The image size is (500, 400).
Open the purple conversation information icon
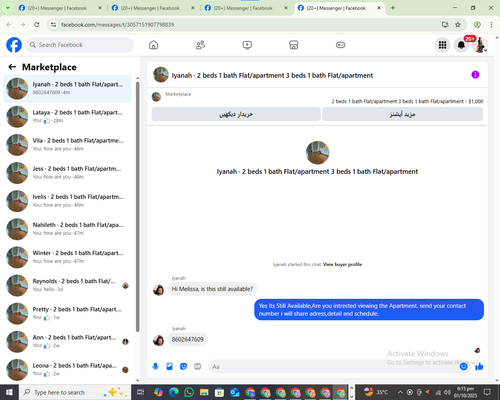[x=475, y=75]
